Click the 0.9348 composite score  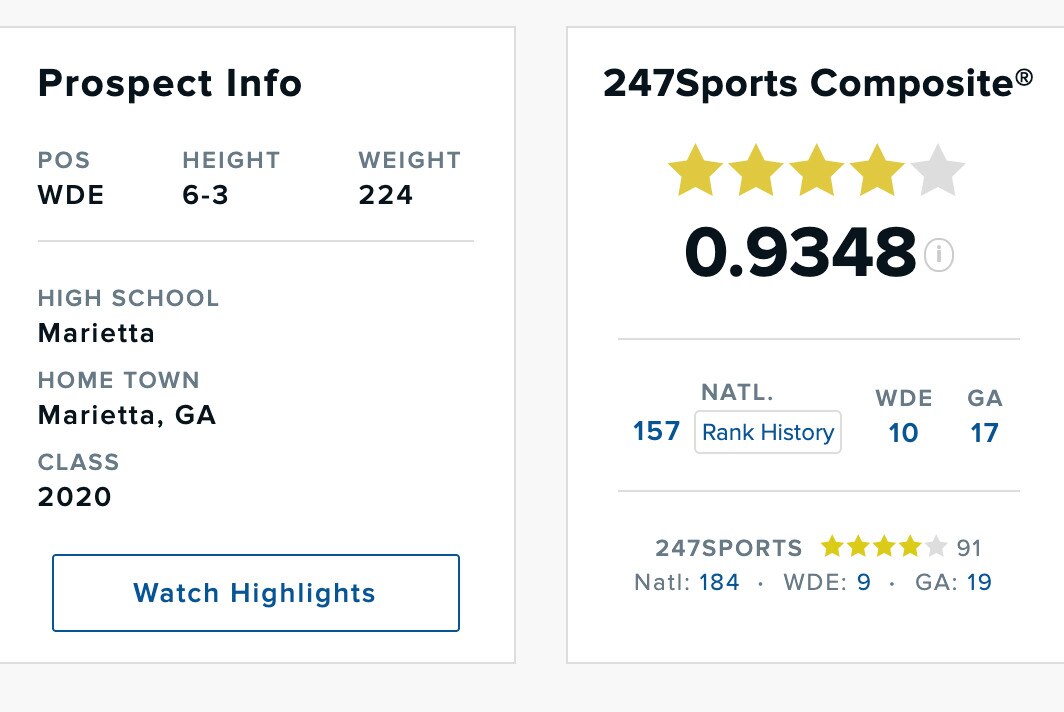[800, 253]
